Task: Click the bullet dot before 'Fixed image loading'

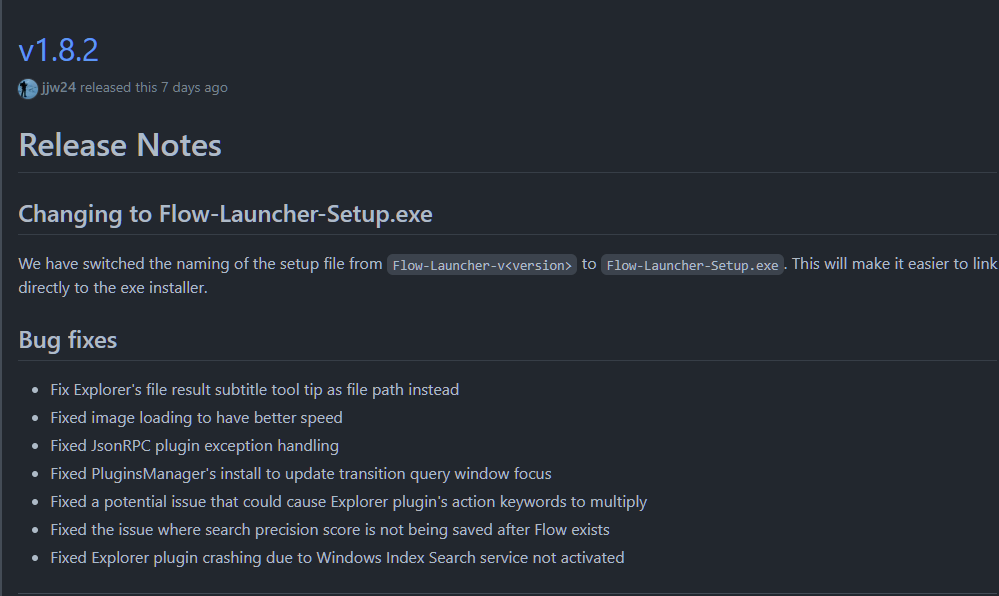Action: point(38,418)
